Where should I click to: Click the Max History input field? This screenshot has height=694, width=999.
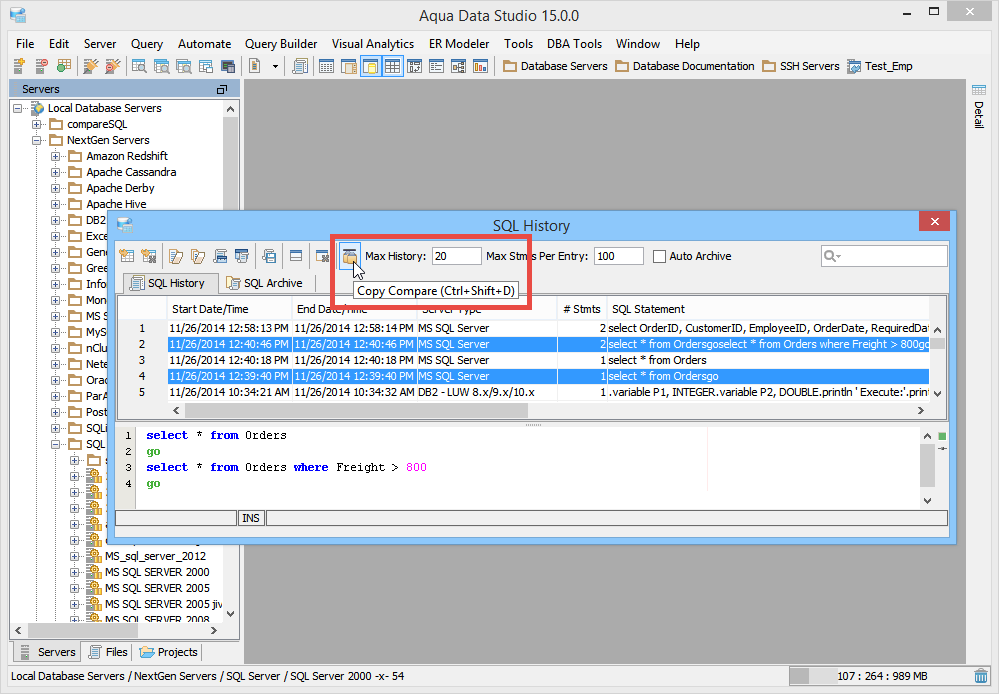pos(456,256)
